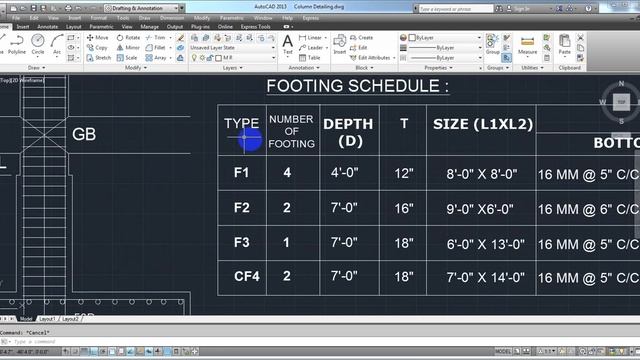This screenshot has height=360, width=640.
Task: Expand the Annotation panel
Action: tap(304, 68)
